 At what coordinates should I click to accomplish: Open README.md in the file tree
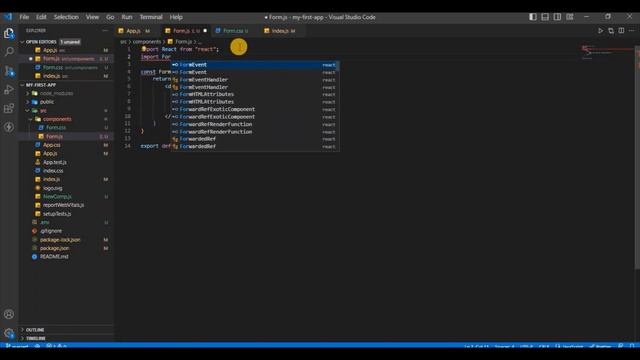[x=54, y=257]
